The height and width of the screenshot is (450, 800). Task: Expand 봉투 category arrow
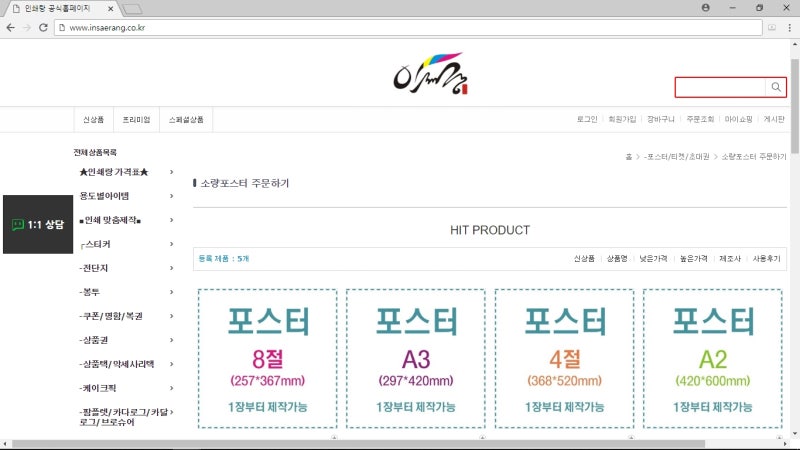[171, 292]
